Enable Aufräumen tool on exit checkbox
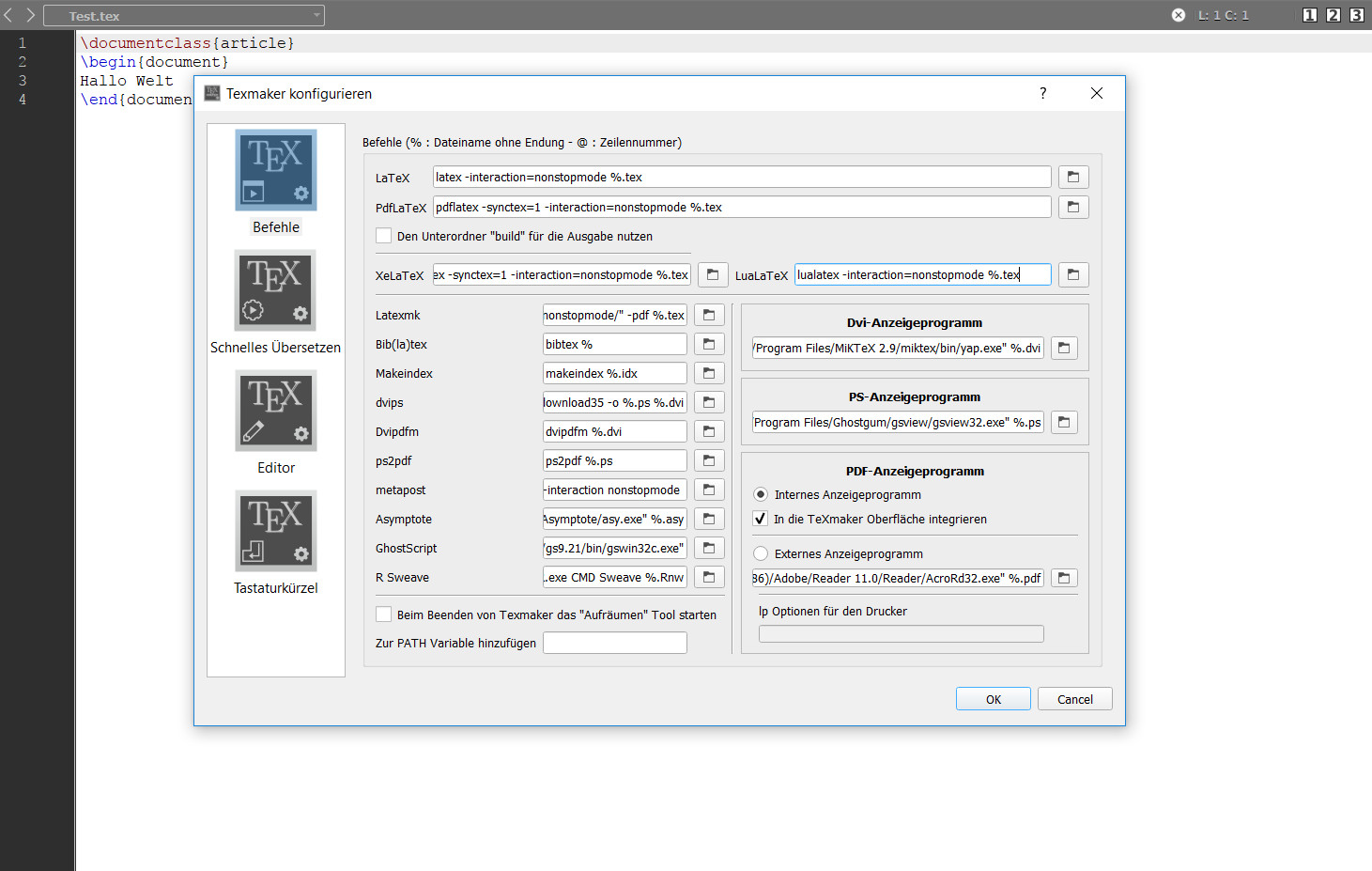Screen dimensions: 1372x871 tap(383, 614)
